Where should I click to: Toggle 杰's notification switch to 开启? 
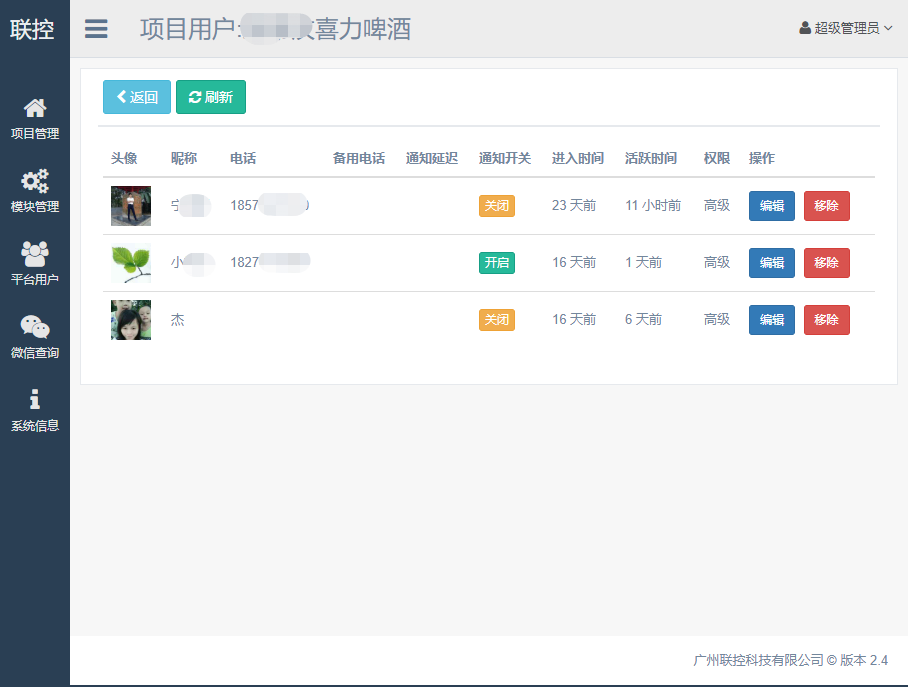497,319
